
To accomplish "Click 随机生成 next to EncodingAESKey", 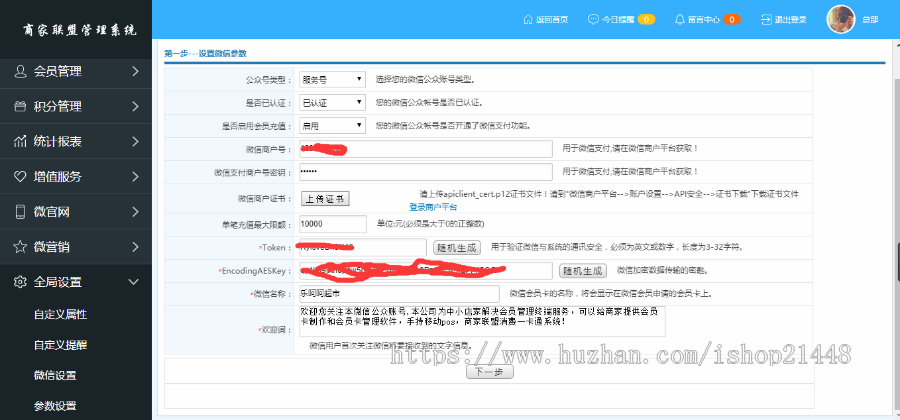I will click(583, 271).
